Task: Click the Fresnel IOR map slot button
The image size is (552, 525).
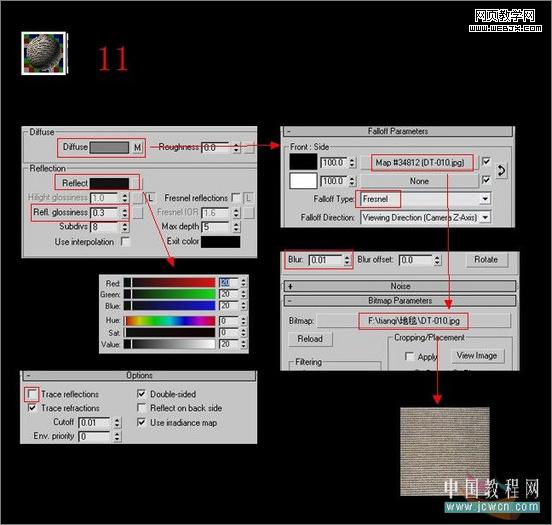Action: pos(249,213)
